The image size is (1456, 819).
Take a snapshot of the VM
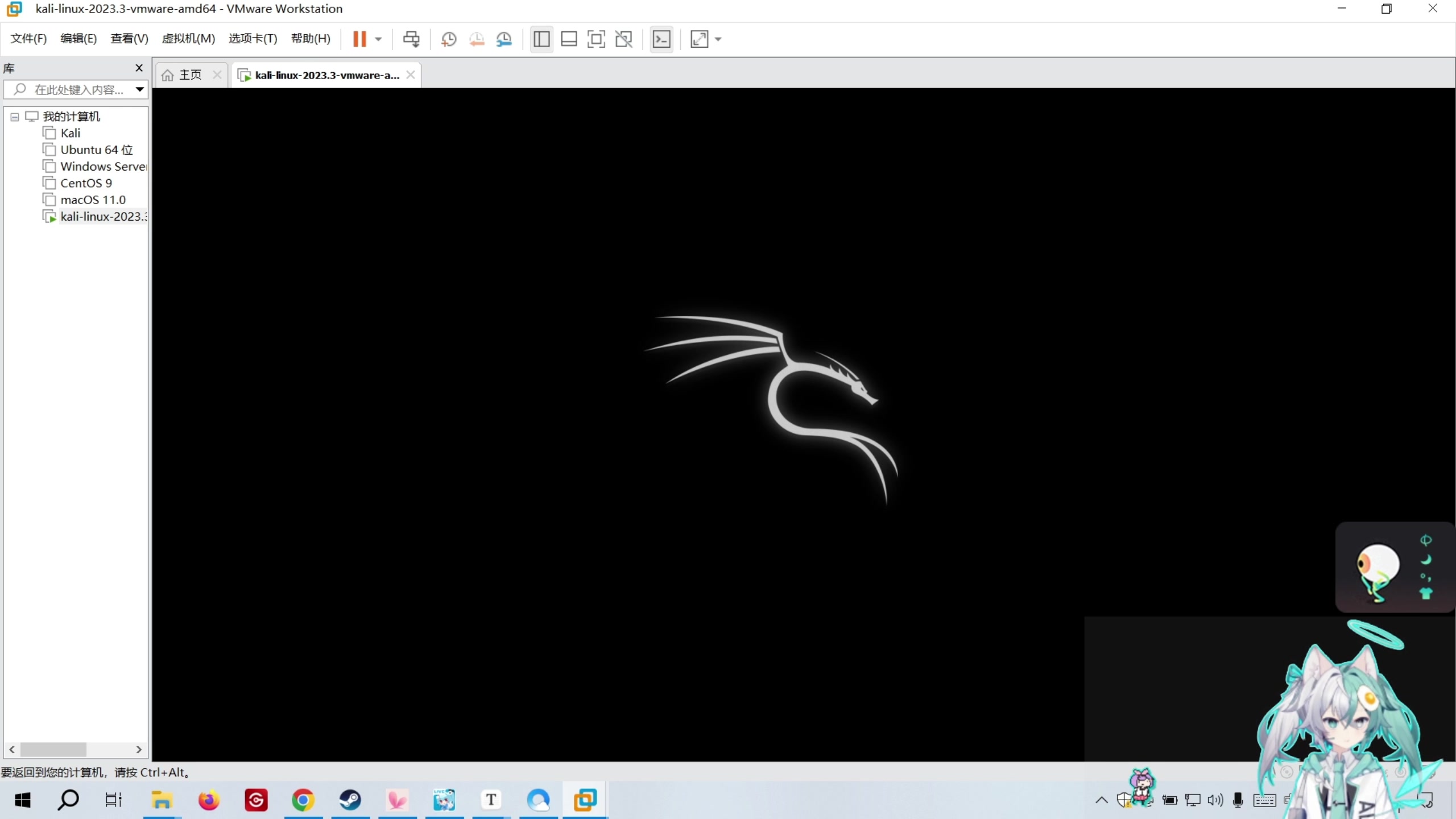click(449, 39)
